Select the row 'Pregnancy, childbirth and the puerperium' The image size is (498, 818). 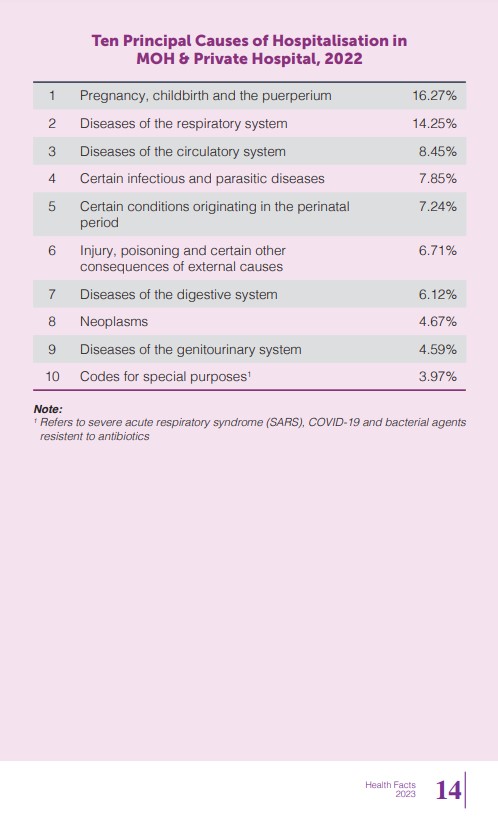(249, 95)
